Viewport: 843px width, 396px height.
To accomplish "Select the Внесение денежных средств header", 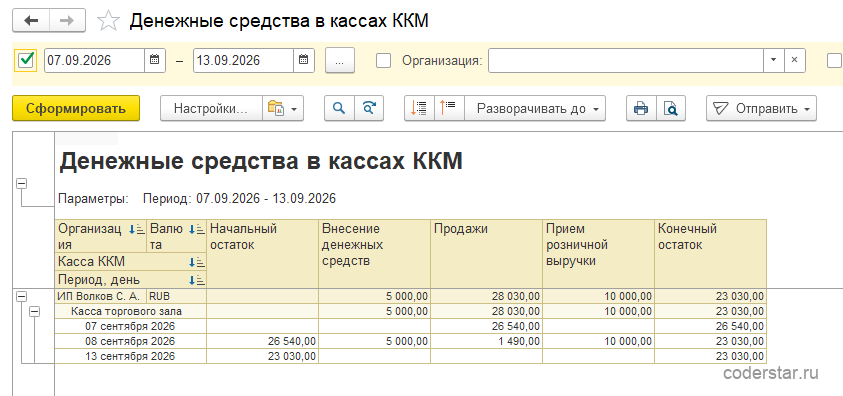I will [375, 254].
